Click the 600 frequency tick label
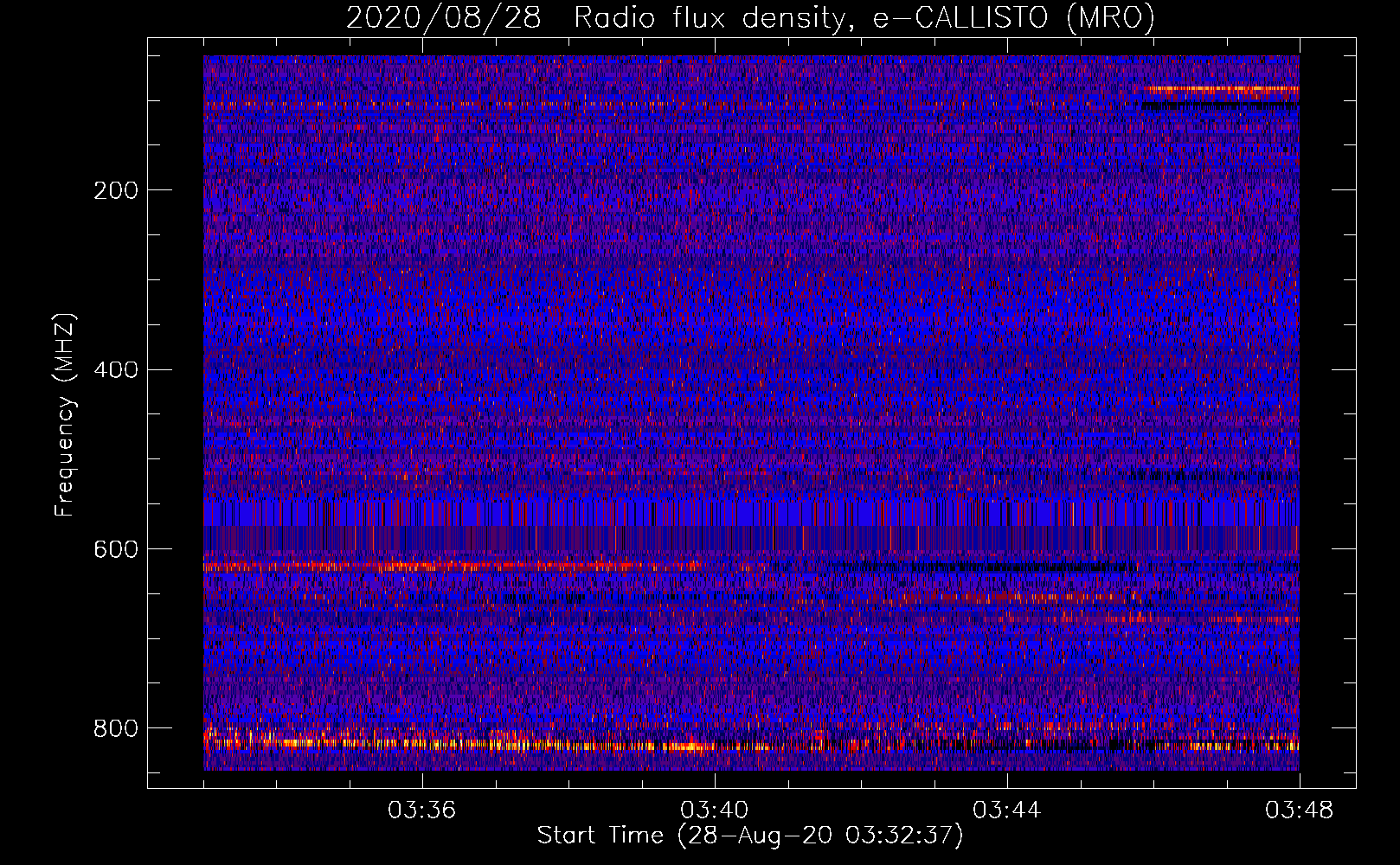Screen dimensions: 1400x865 116,550
